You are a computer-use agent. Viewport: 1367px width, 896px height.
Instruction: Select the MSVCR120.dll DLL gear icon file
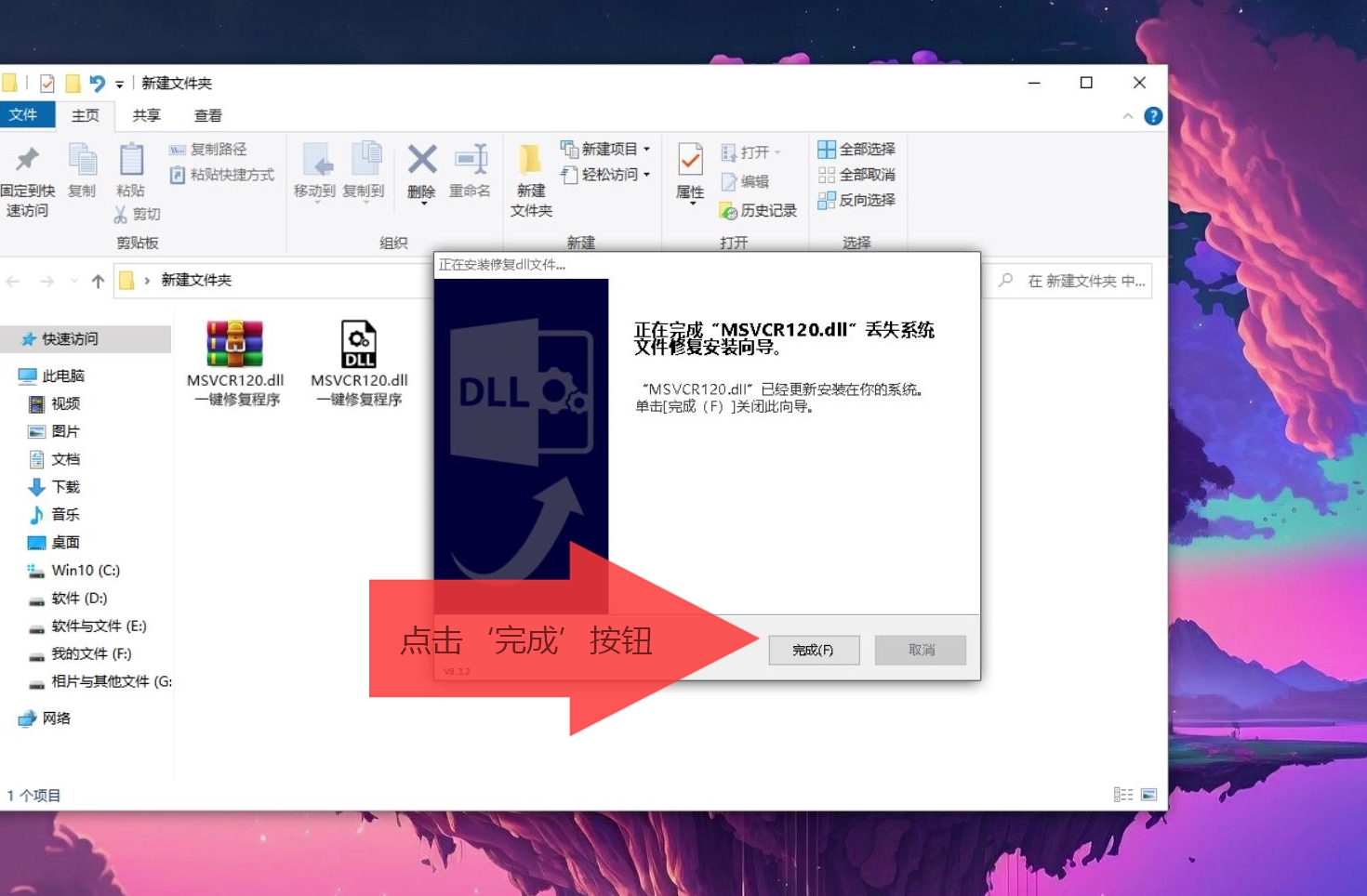tap(359, 363)
